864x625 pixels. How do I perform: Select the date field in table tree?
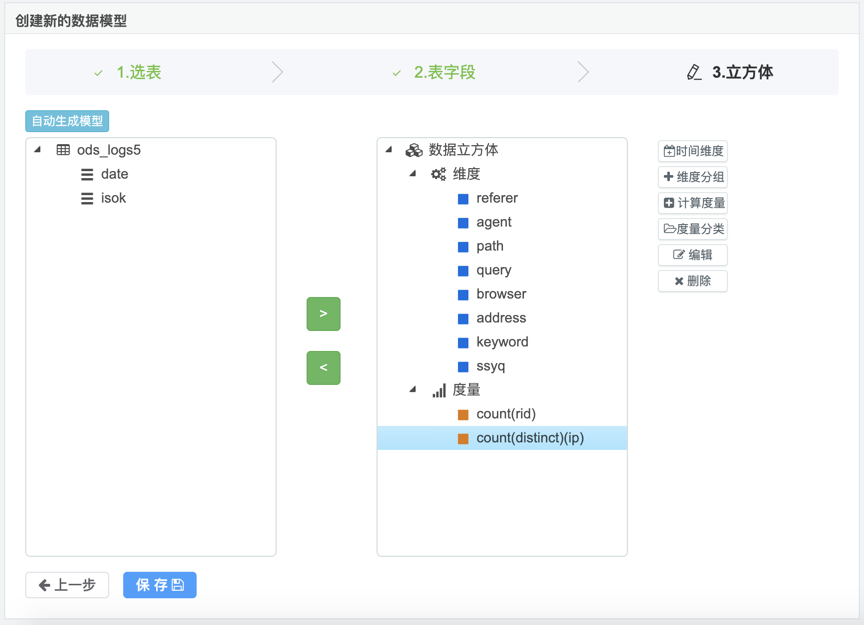click(114, 174)
